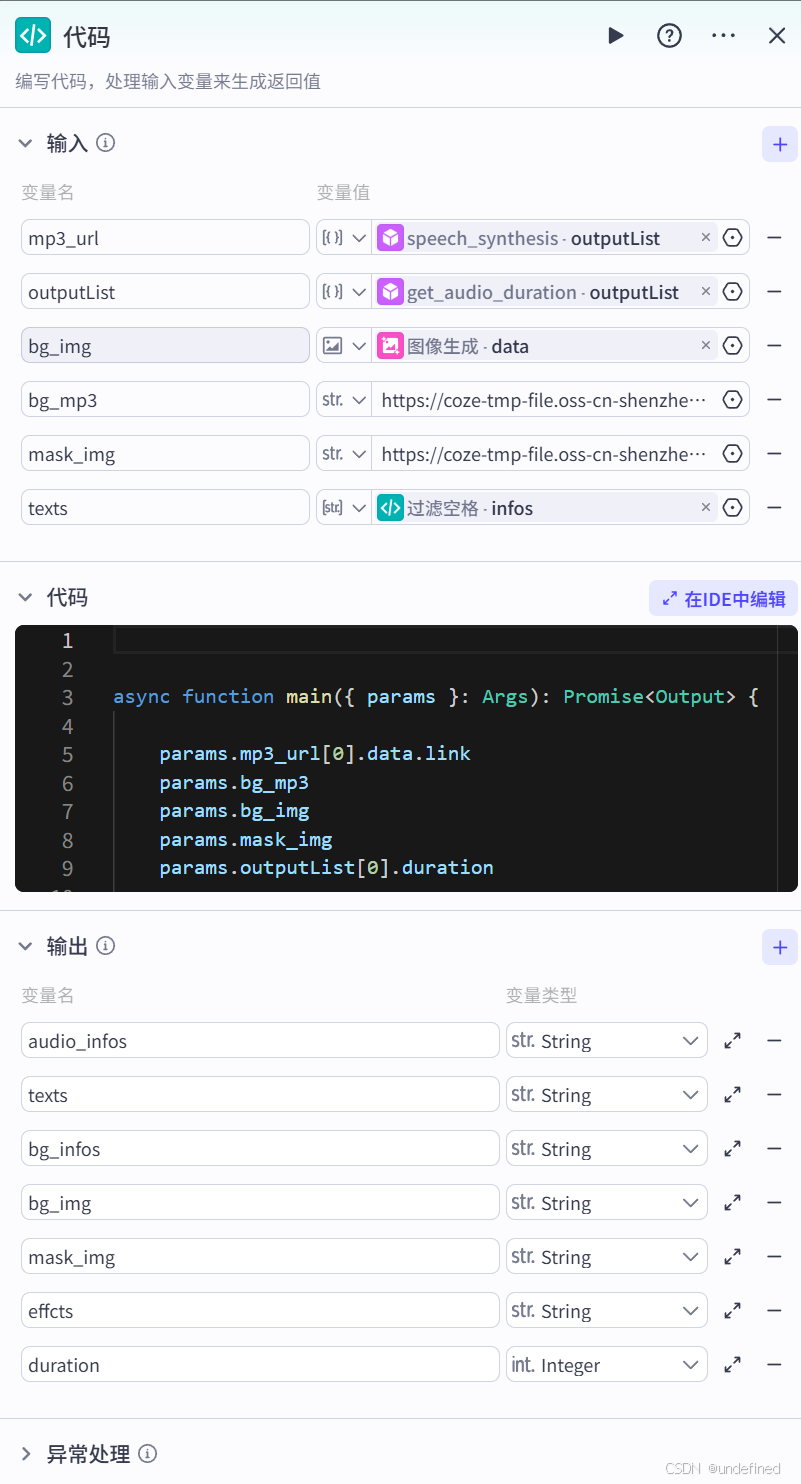This screenshot has width=801, height=1484.
Task: Click code line 9 params.outputList duration
Action: click(x=326, y=868)
